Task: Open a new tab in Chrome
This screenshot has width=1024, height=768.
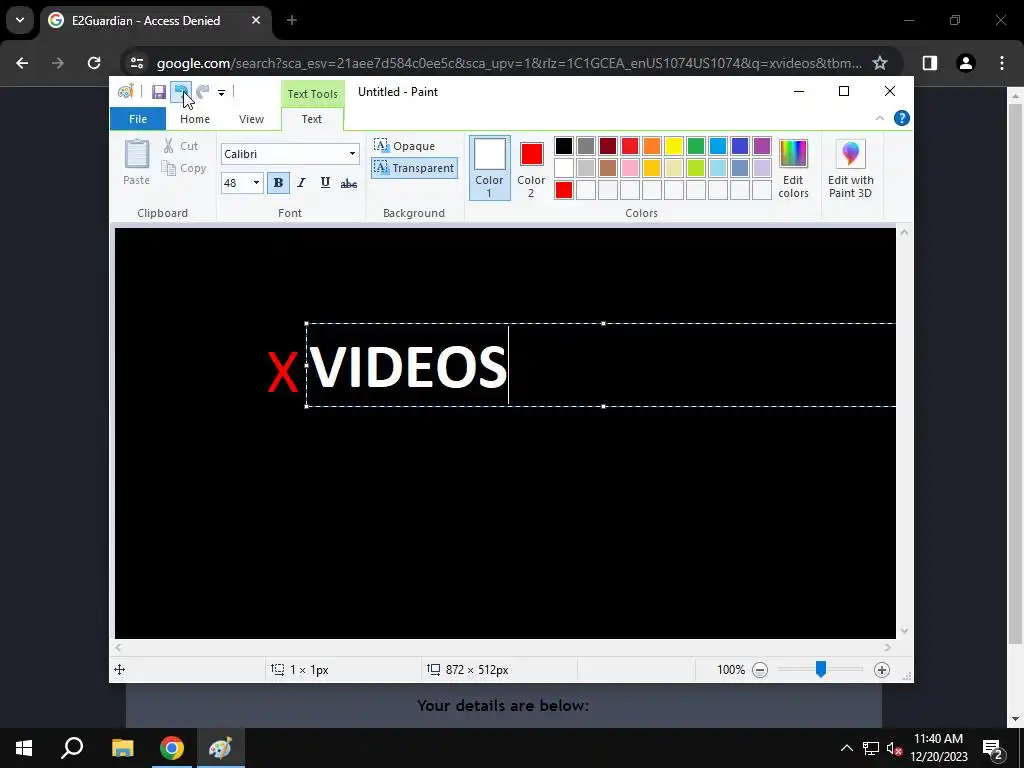Action: coord(292,20)
